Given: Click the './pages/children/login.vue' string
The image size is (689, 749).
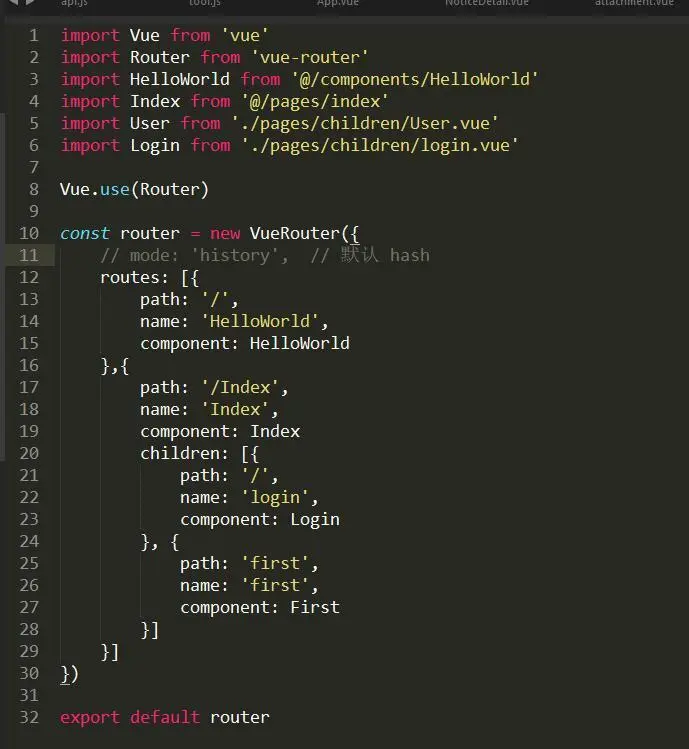Looking at the screenshot, I should click(x=380, y=145).
